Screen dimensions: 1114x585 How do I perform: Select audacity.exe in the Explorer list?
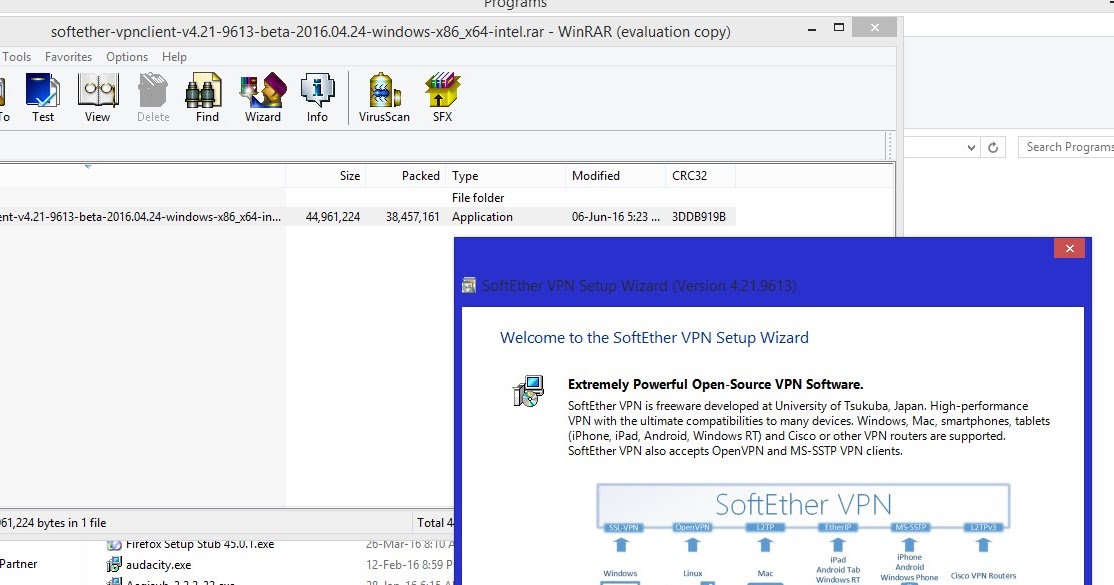(158, 565)
